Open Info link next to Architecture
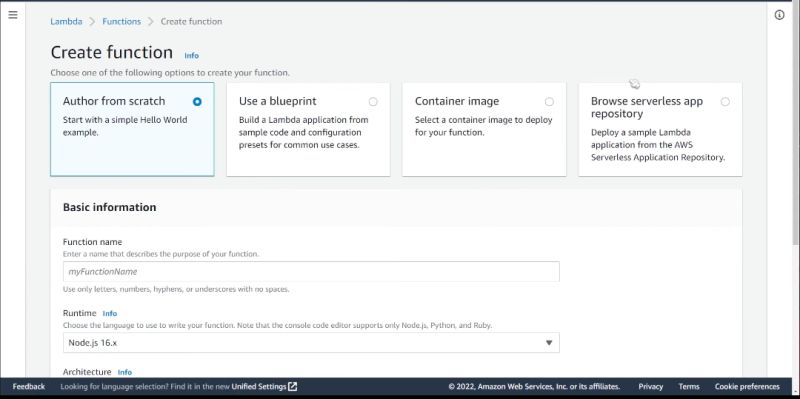Image resolution: width=800 pixels, height=399 pixels. pos(124,372)
